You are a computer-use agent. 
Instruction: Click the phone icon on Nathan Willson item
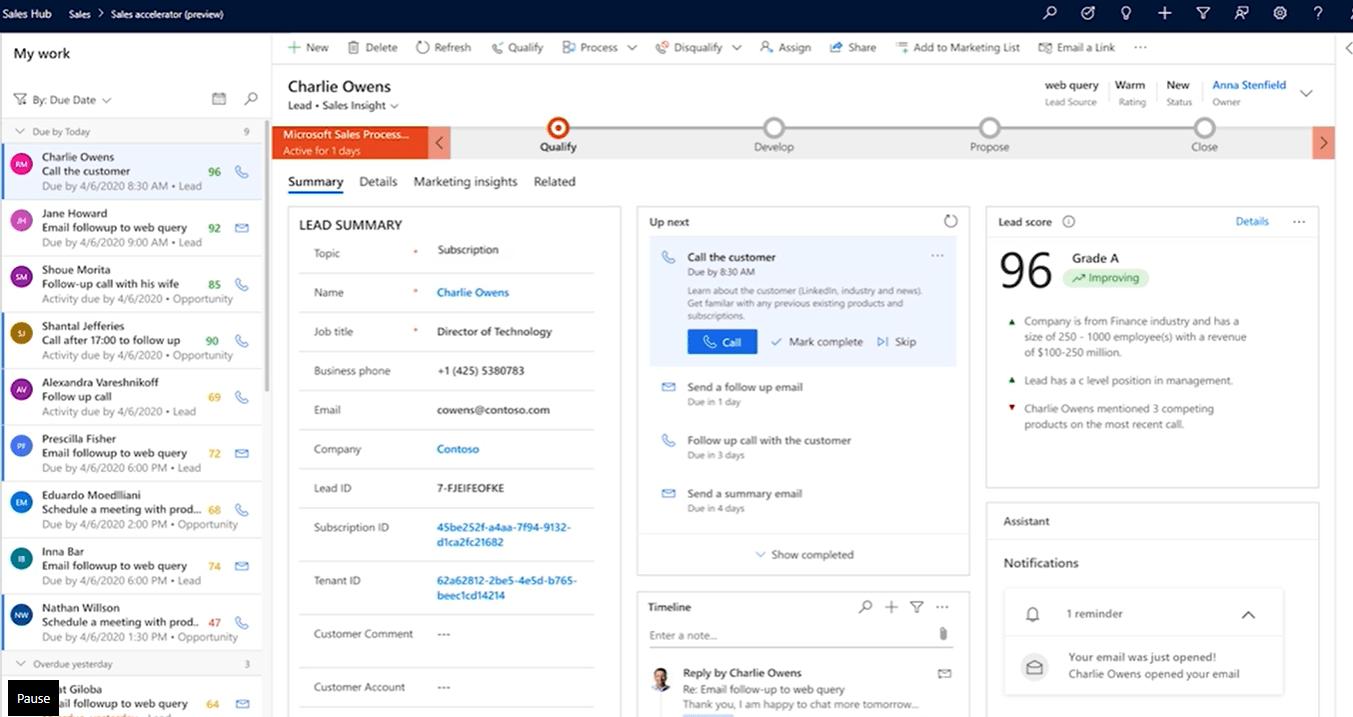(x=241, y=622)
